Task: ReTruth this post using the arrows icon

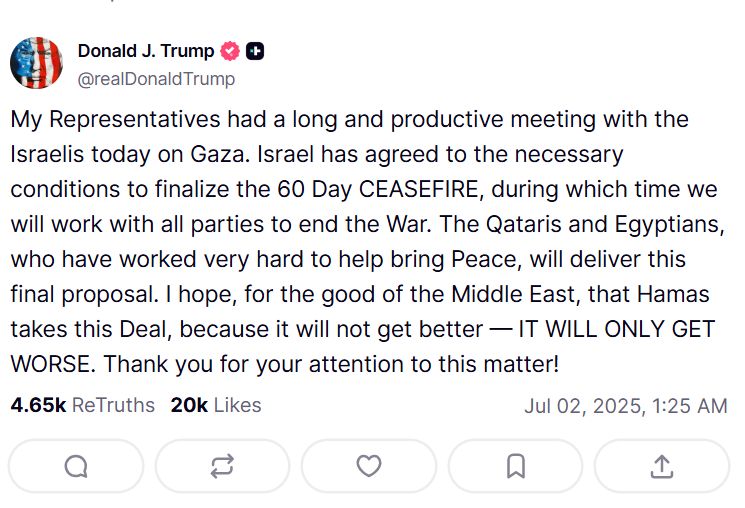Action: tap(222, 466)
